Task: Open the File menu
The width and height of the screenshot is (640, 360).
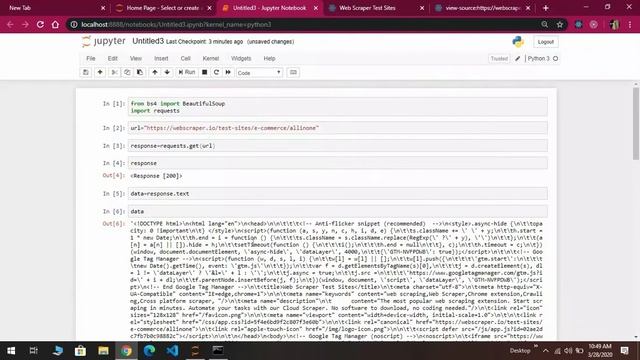Action: click(x=91, y=58)
